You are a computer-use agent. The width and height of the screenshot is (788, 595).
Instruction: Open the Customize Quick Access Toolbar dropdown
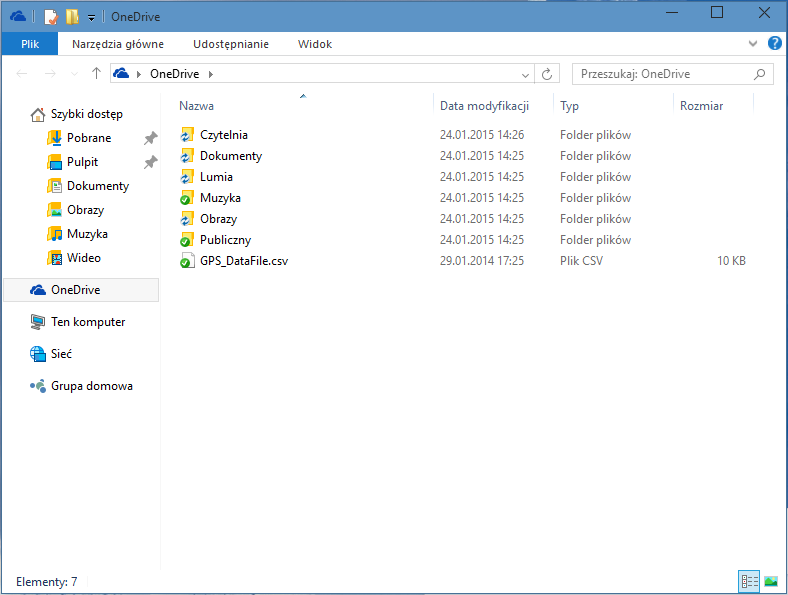tap(91, 17)
